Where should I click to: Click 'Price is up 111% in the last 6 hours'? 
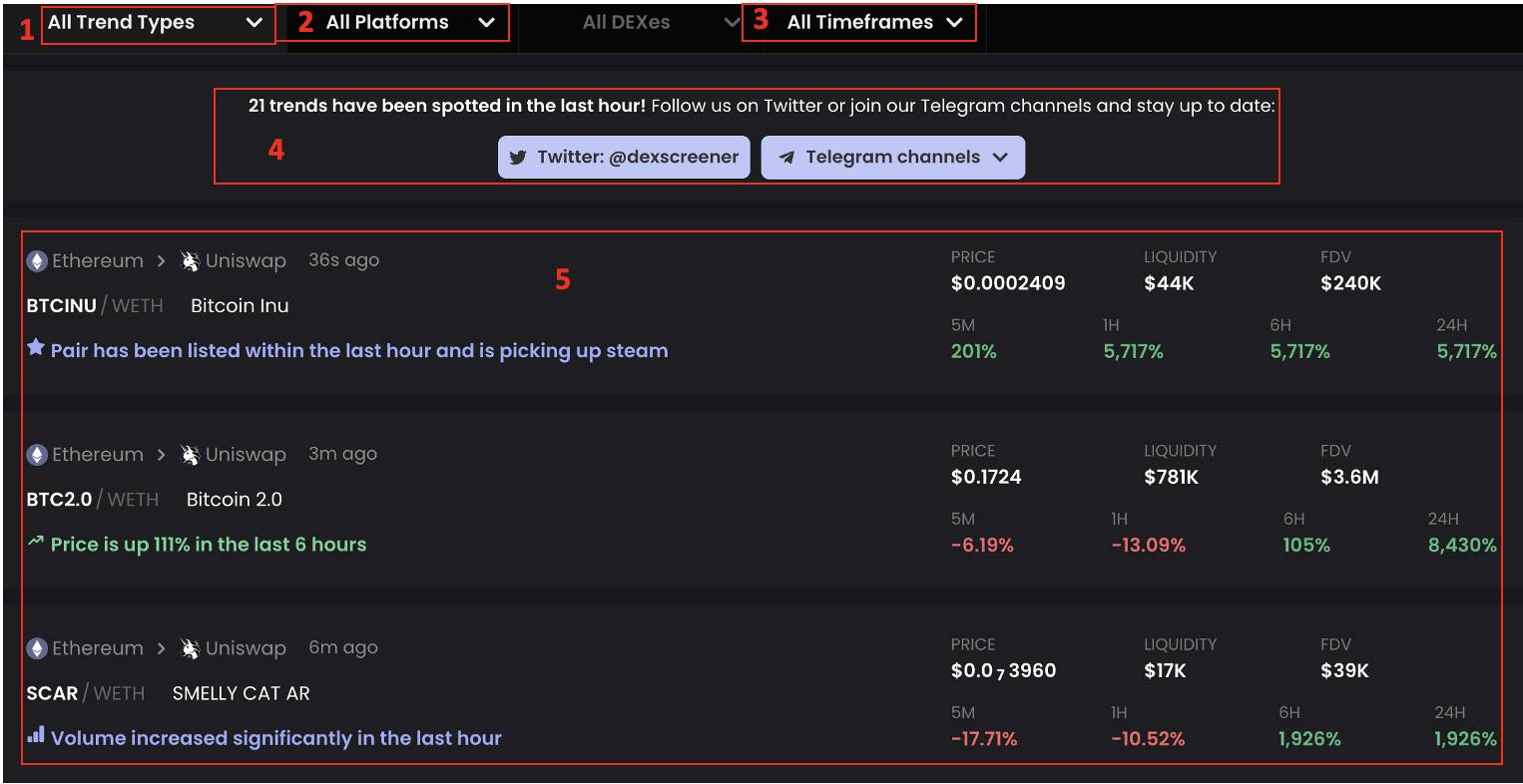tap(209, 545)
